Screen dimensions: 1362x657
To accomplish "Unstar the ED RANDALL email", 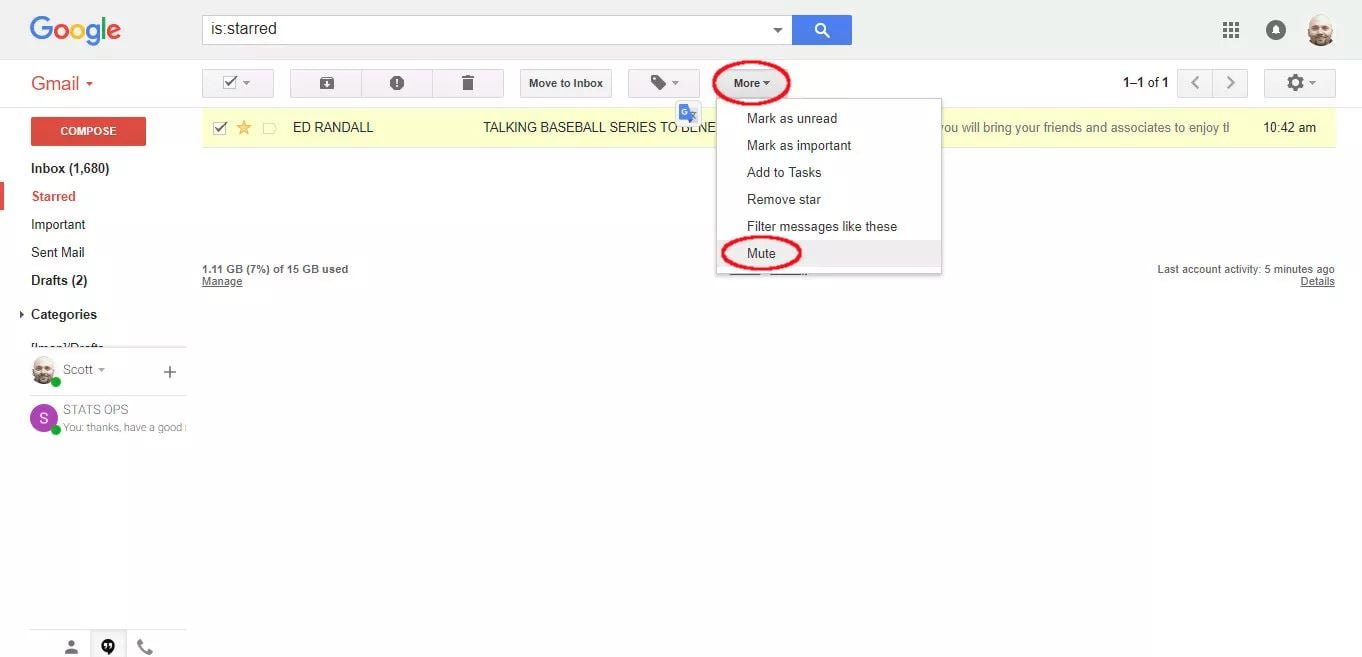I will pos(244,128).
